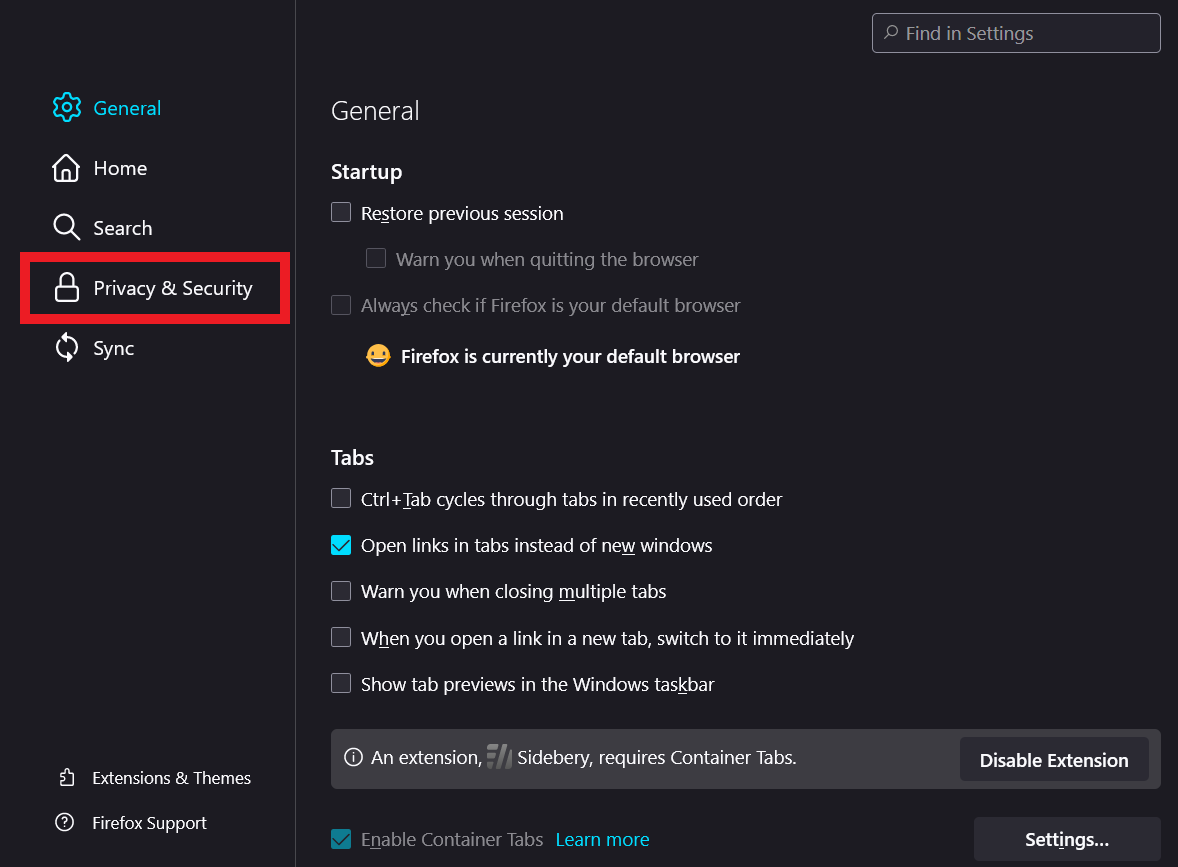Go to the Home settings section
This screenshot has width=1178, height=867.
120,168
